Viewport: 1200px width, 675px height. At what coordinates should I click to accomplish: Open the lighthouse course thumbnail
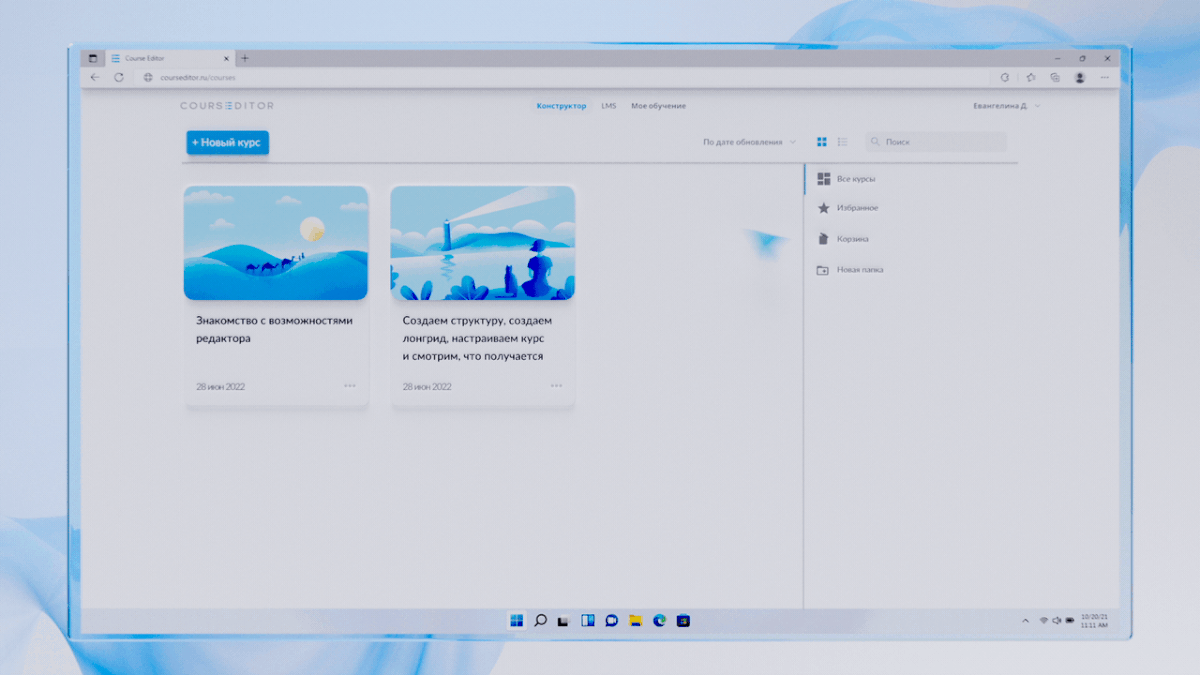pyautogui.click(x=482, y=243)
